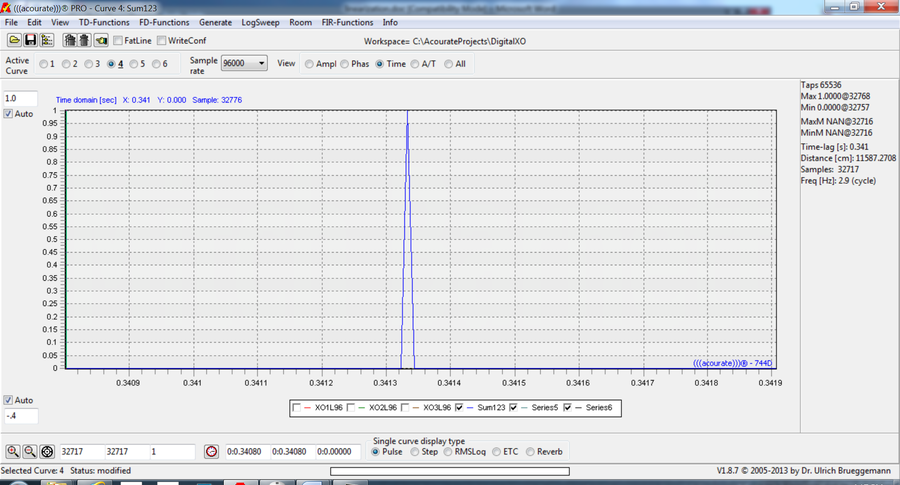Click the target full-zoom icon
This screenshot has width=900, height=485.
click(47, 452)
